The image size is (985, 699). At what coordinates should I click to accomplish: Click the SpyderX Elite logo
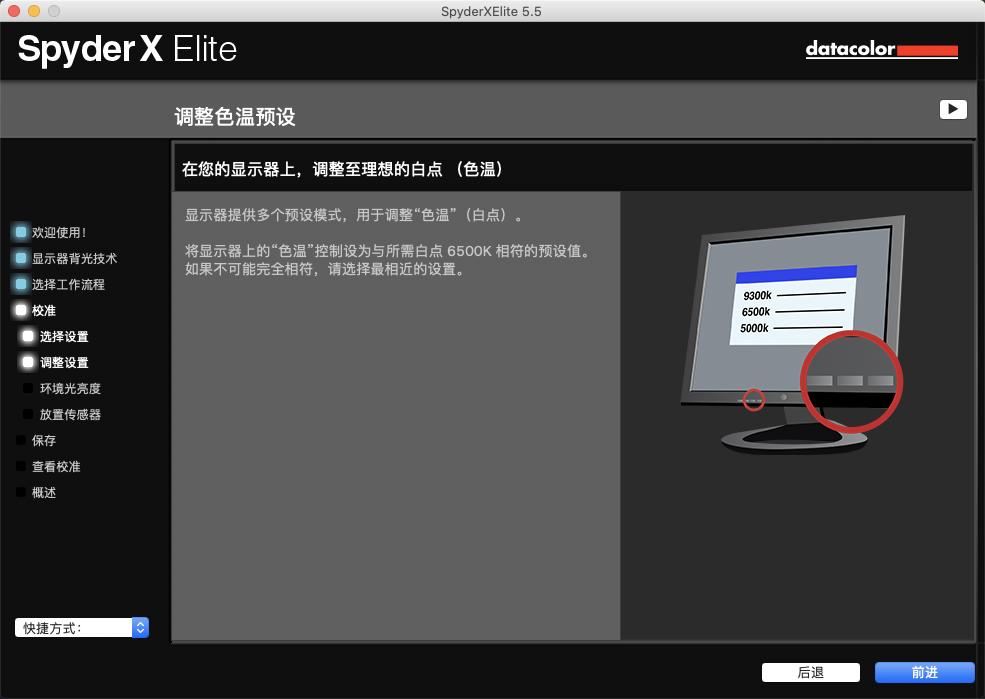pos(128,50)
